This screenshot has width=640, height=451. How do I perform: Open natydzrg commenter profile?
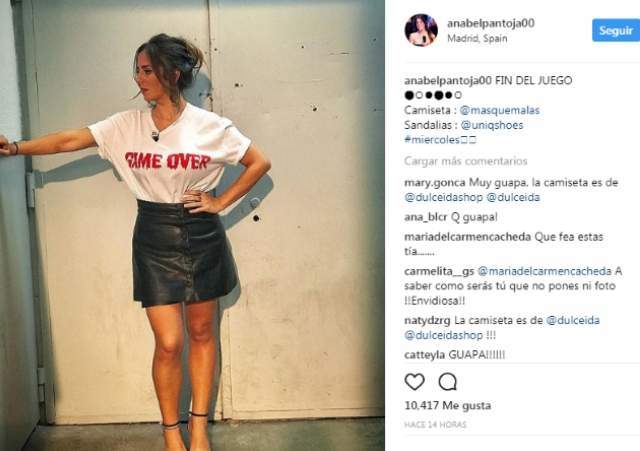(427, 320)
